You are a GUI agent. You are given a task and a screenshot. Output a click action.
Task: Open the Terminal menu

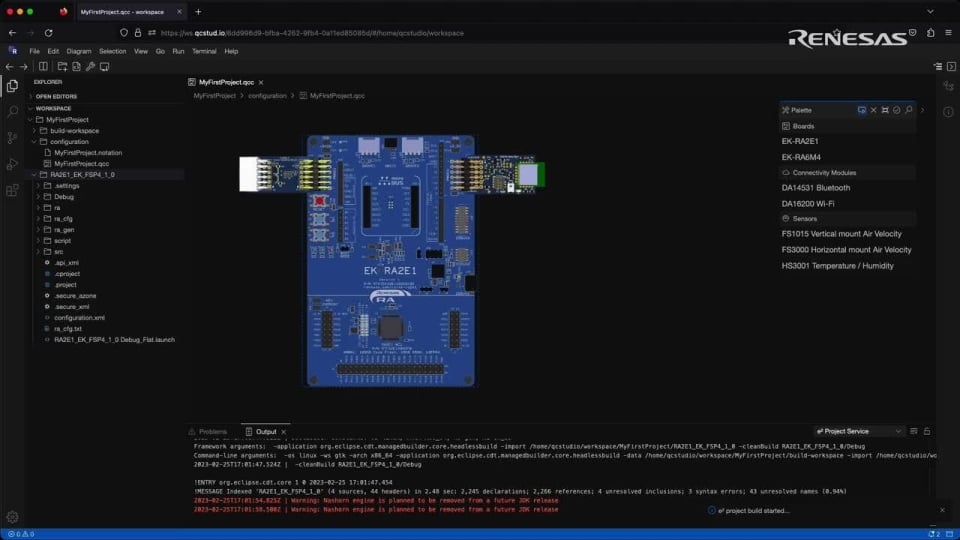[x=204, y=51]
